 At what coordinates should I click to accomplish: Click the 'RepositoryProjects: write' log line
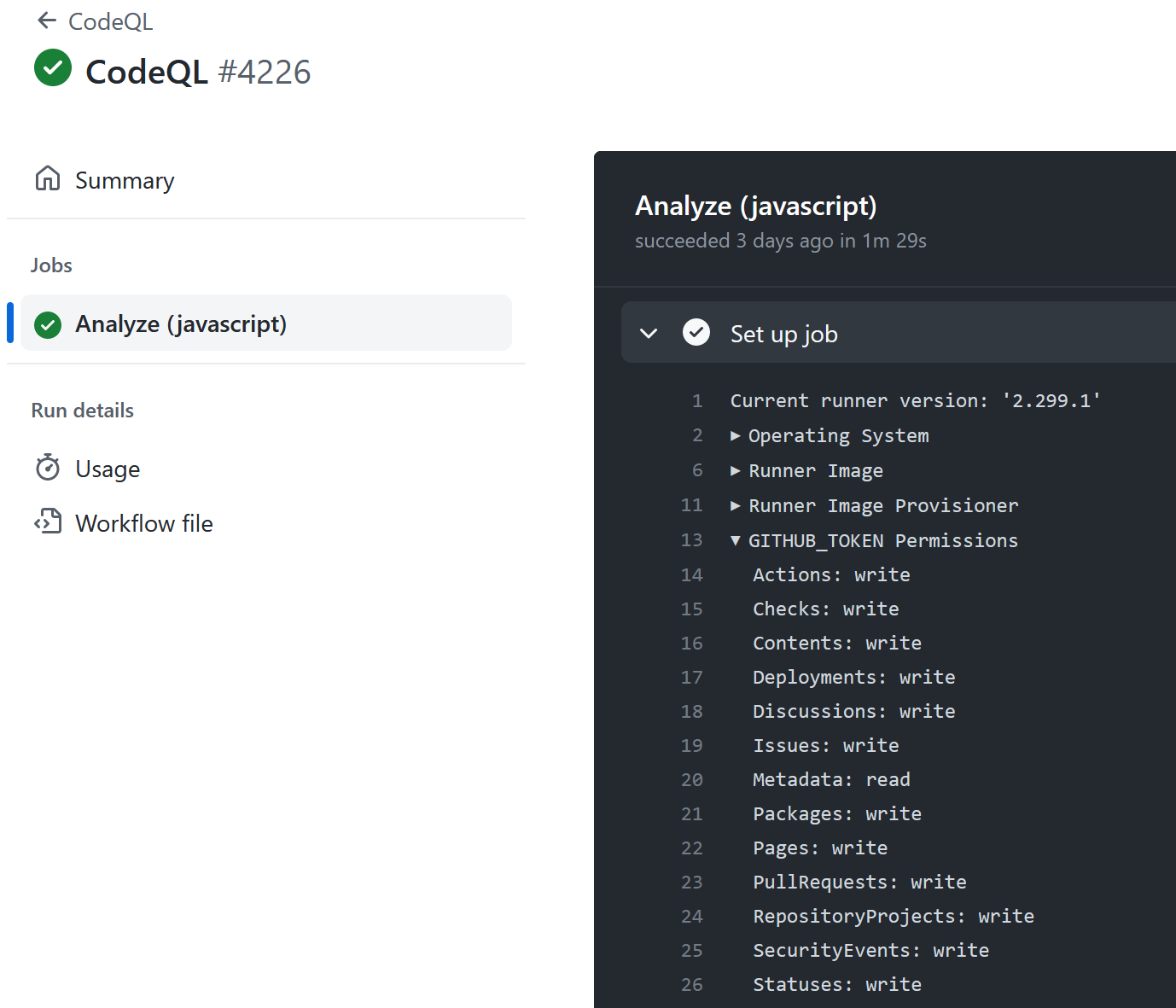point(894,916)
